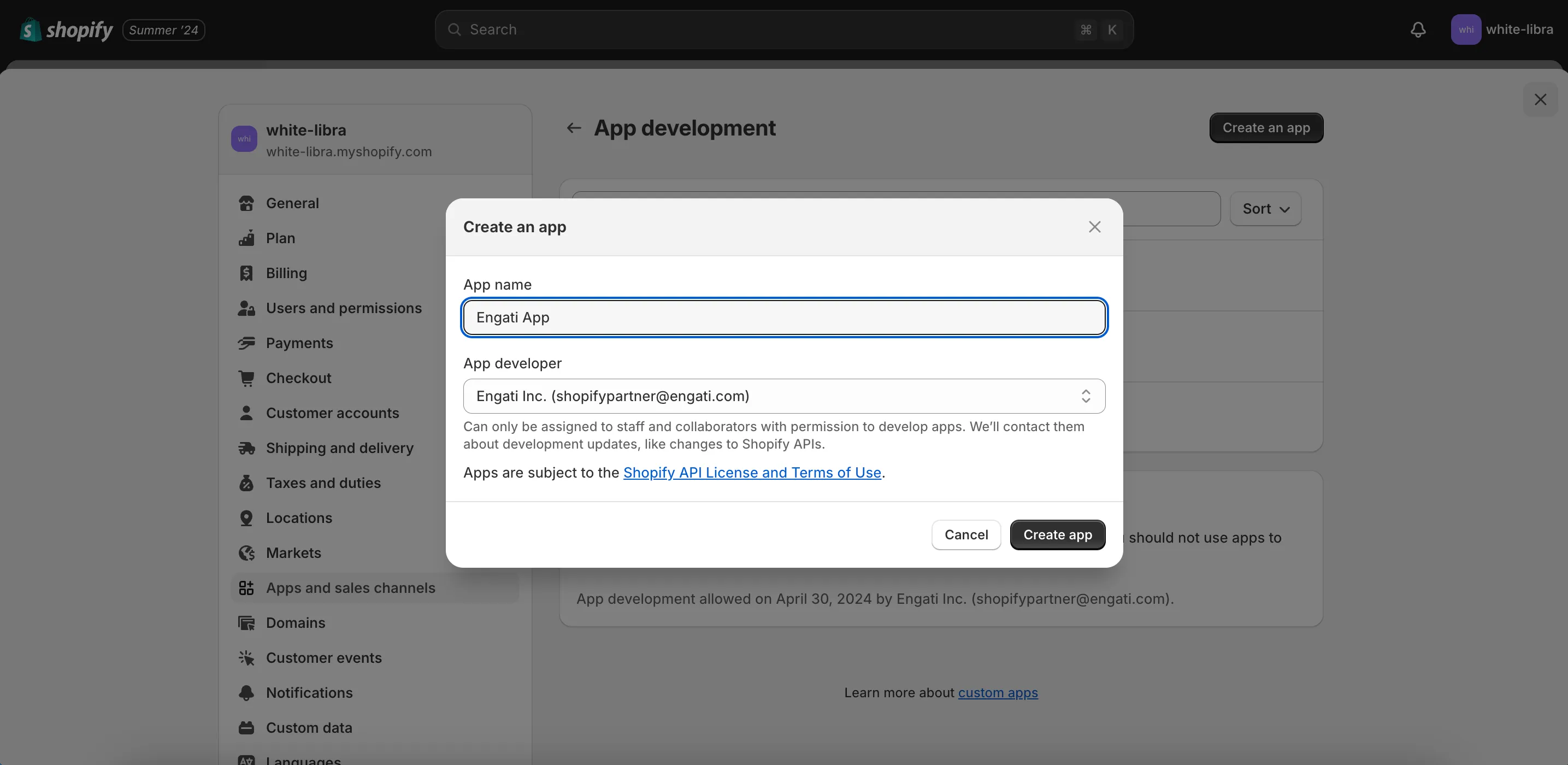Click the Plan icon in sidebar

click(x=246, y=238)
